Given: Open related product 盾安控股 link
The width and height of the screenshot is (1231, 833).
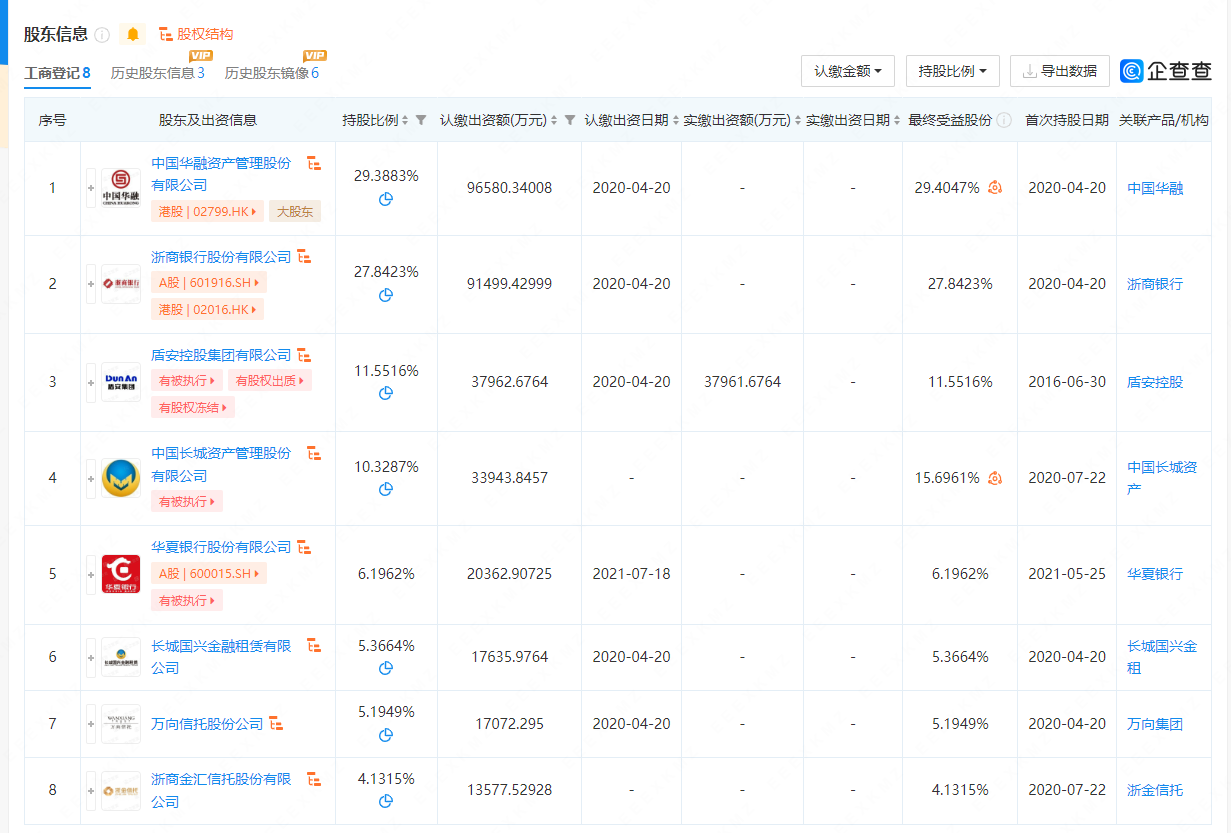Looking at the screenshot, I should tap(1155, 382).
